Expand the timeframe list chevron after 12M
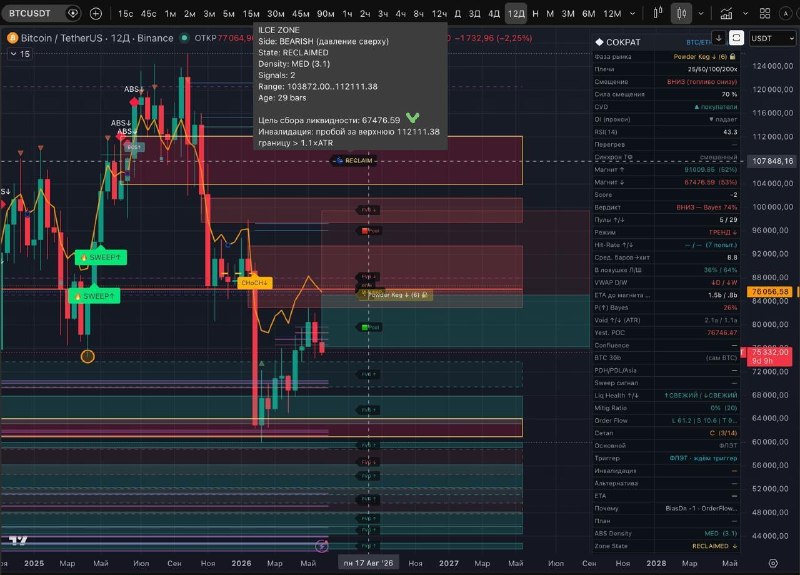Viewport: 800px width, 575px height. pos(632,14)
